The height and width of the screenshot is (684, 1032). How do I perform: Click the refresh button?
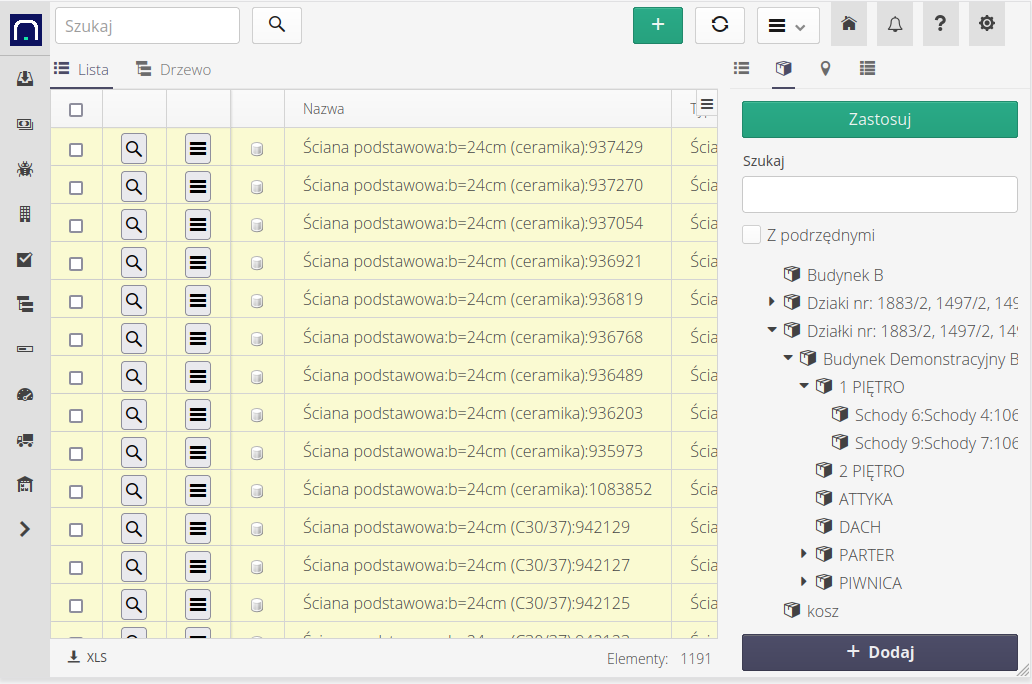(x=719, y=26)
